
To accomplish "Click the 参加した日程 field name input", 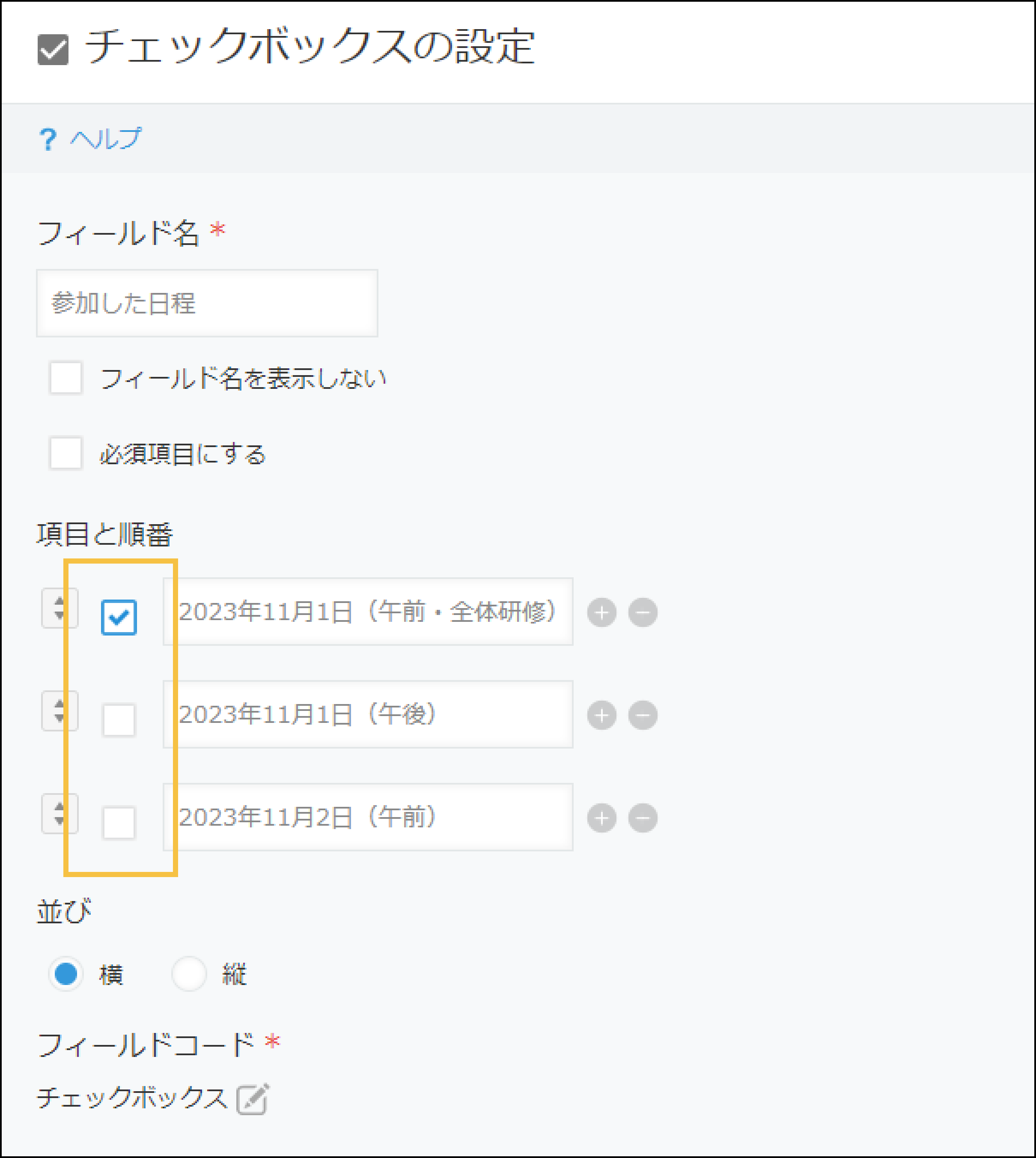I will point(206,304).
